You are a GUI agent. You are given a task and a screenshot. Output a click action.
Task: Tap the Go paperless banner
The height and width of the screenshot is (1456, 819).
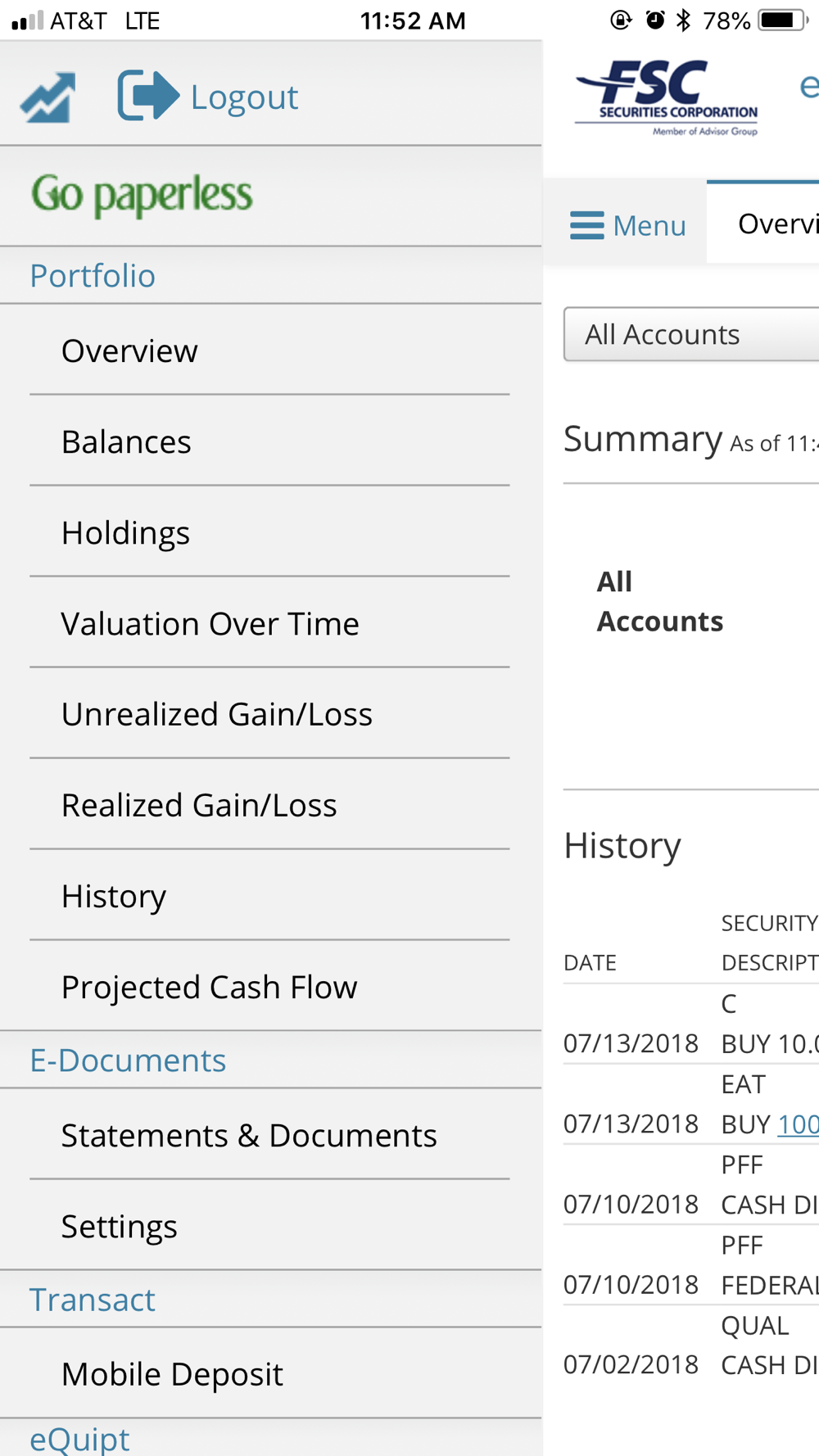coord(142,196)
